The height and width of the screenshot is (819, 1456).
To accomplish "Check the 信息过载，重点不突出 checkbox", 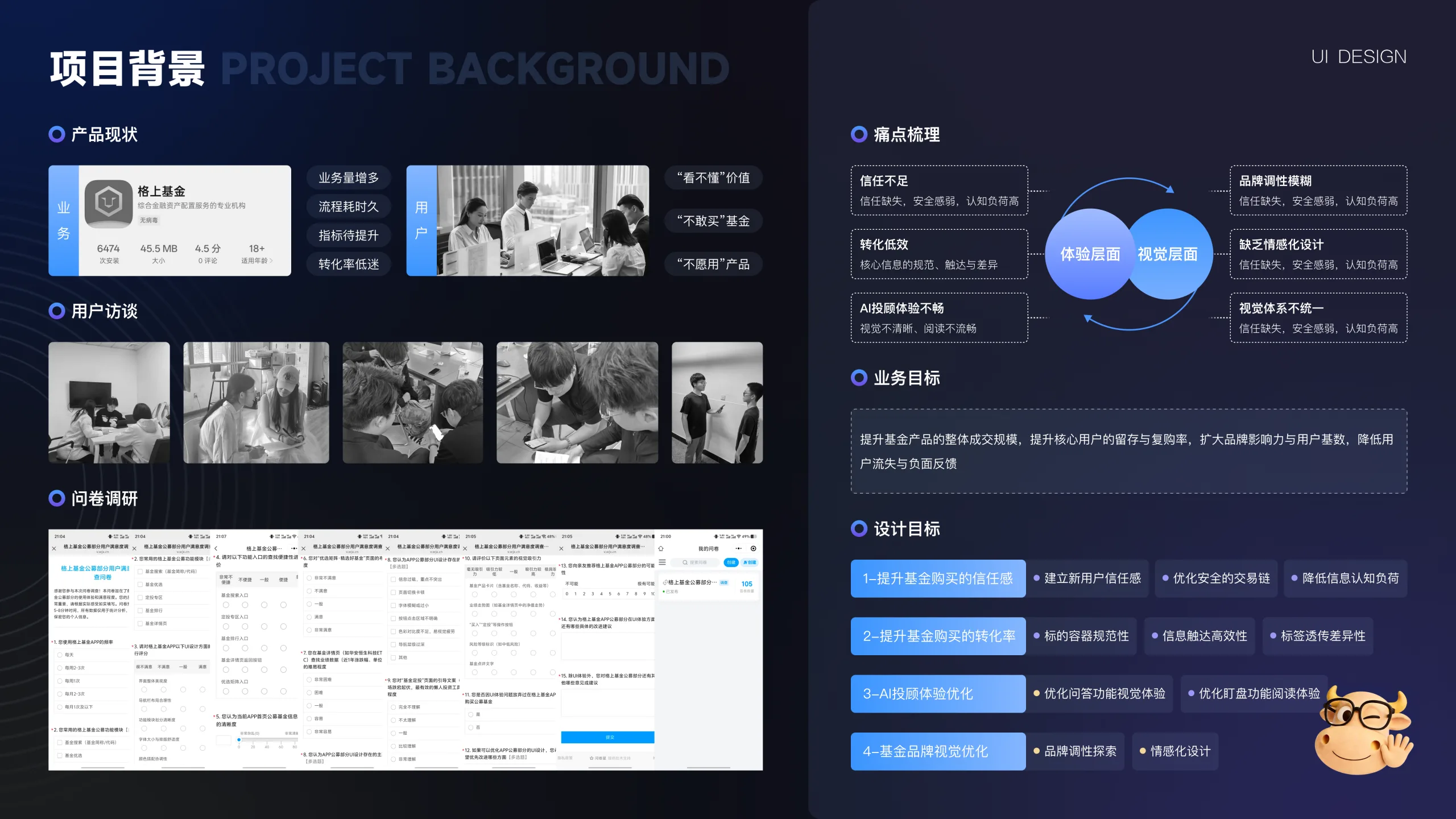I will pos(393,580).
